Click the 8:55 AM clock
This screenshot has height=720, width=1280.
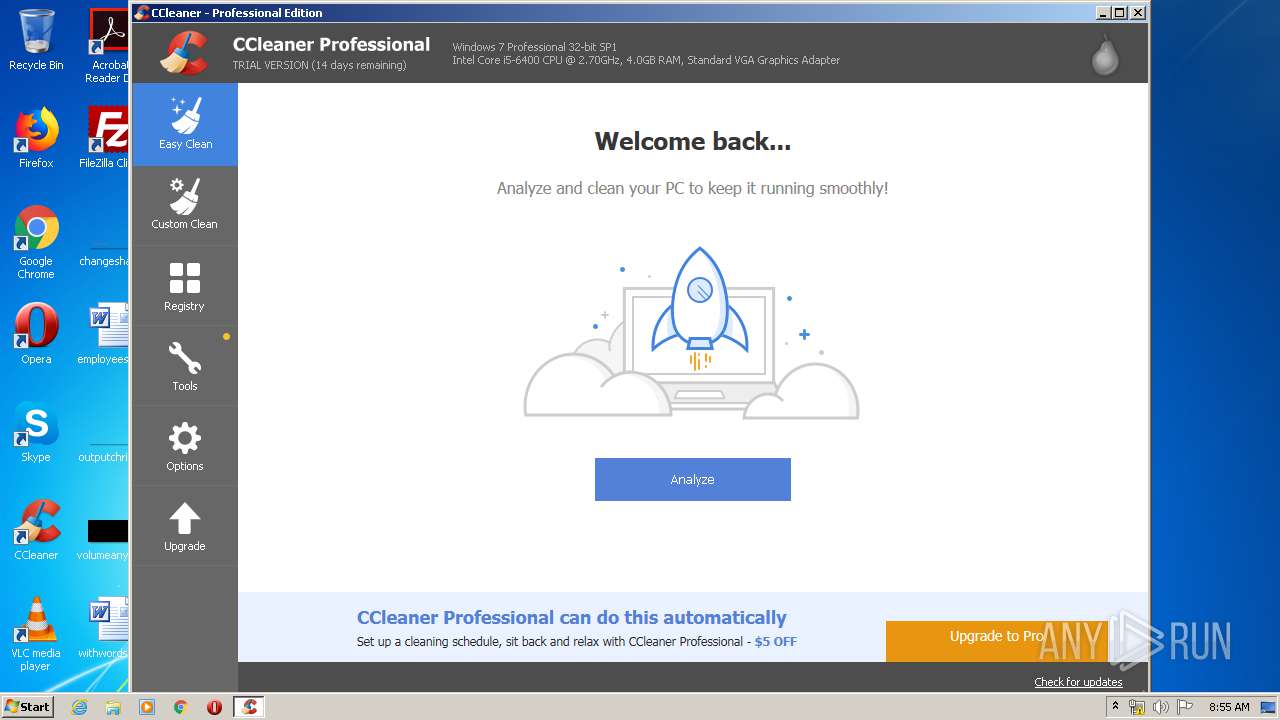coord(1229,707)
